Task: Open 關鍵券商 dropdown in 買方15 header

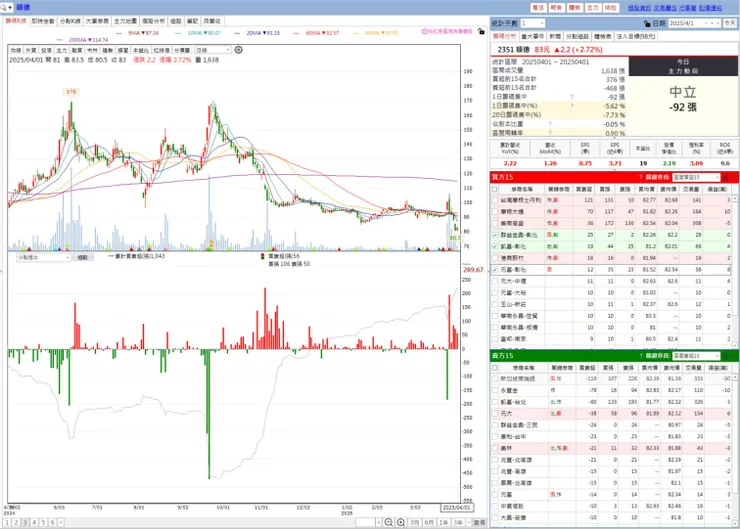Action: click(x=696, y=177)
